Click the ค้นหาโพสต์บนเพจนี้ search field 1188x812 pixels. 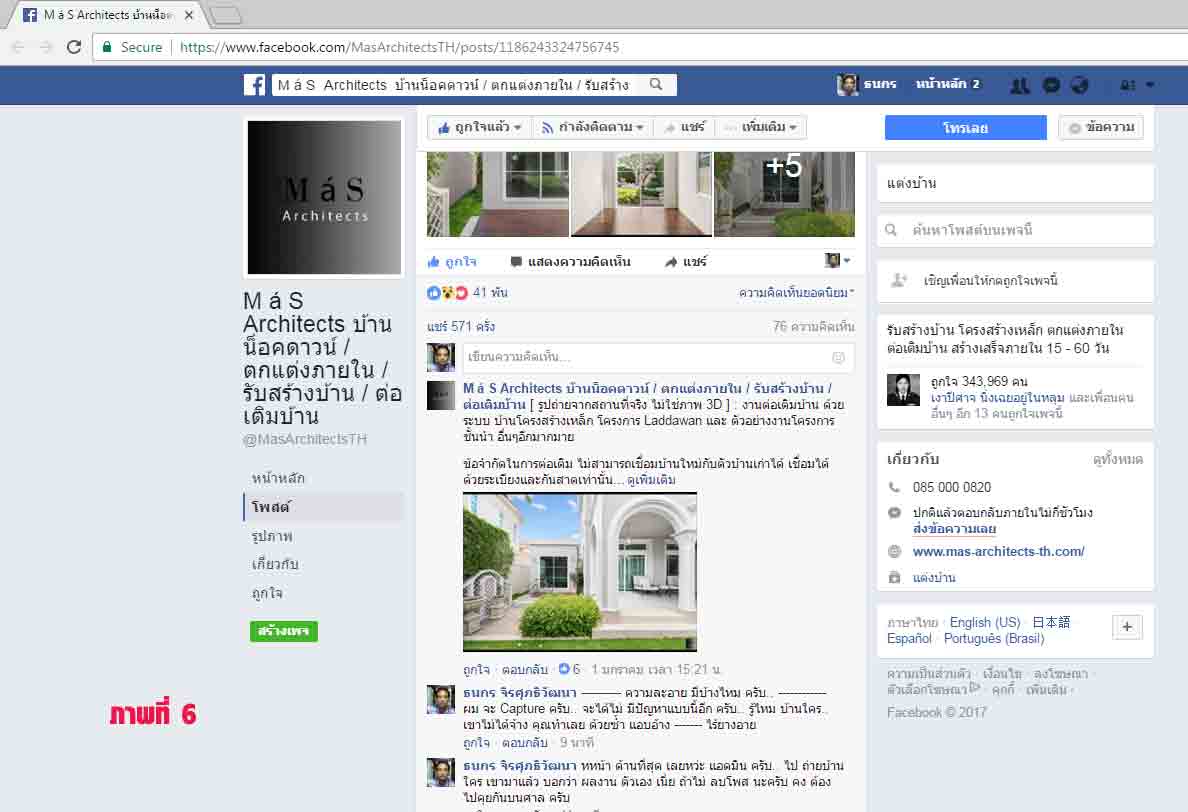pos(1015,230)
